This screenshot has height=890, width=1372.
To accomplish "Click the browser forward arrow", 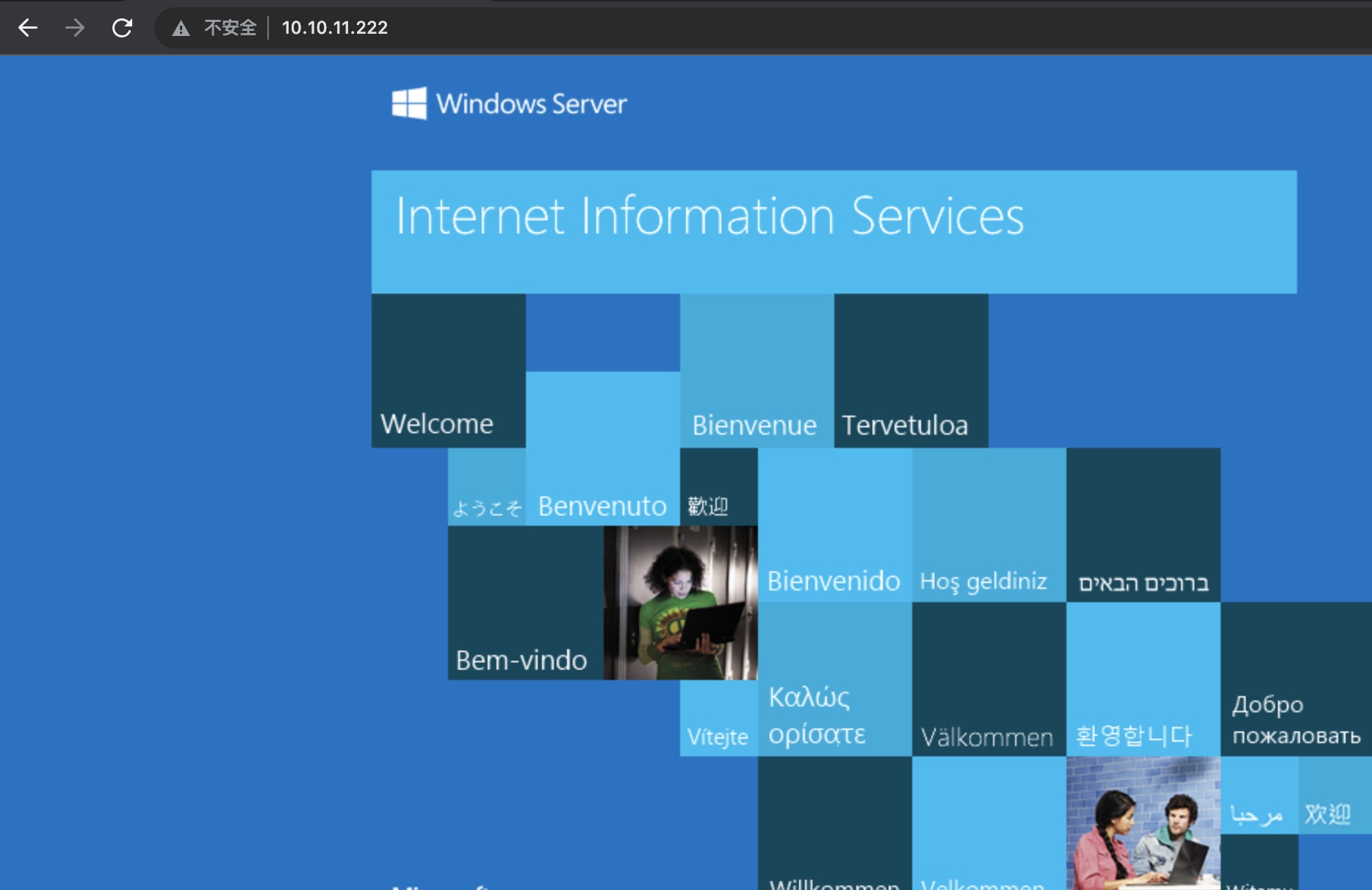I will point(74,28).
